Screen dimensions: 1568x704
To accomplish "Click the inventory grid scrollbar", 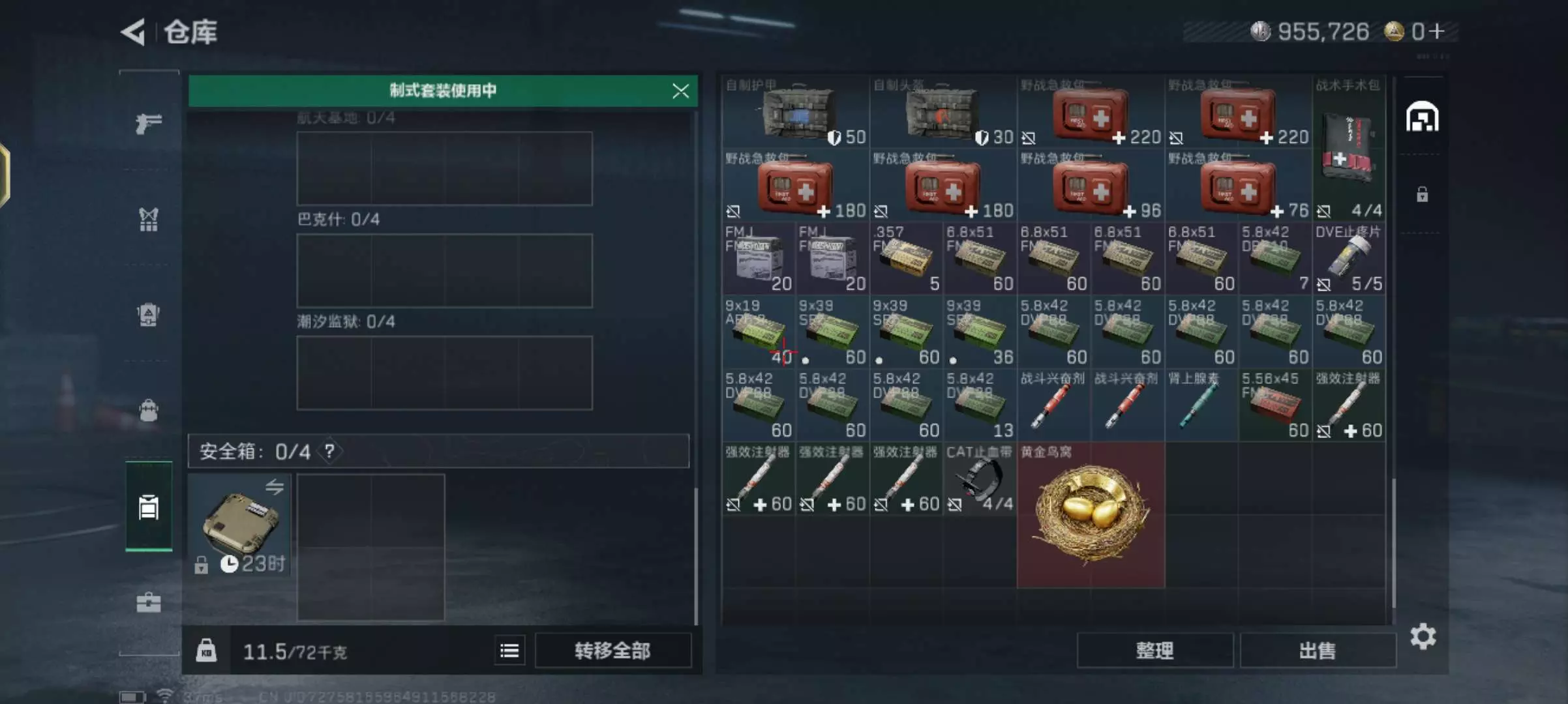I will tap(1393, 542).
